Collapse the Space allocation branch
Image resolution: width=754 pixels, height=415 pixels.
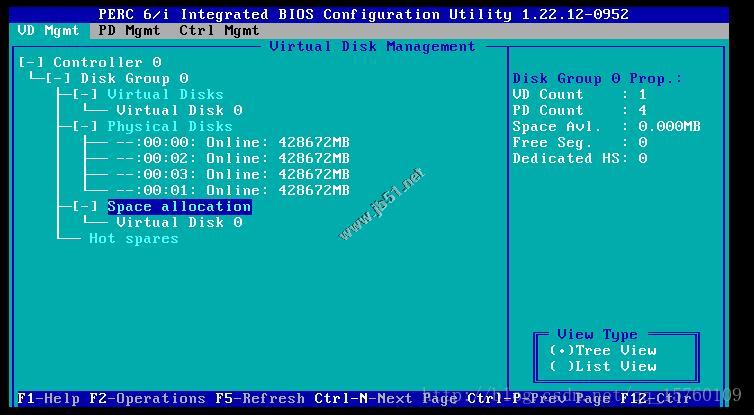click(x=85, y=206)
